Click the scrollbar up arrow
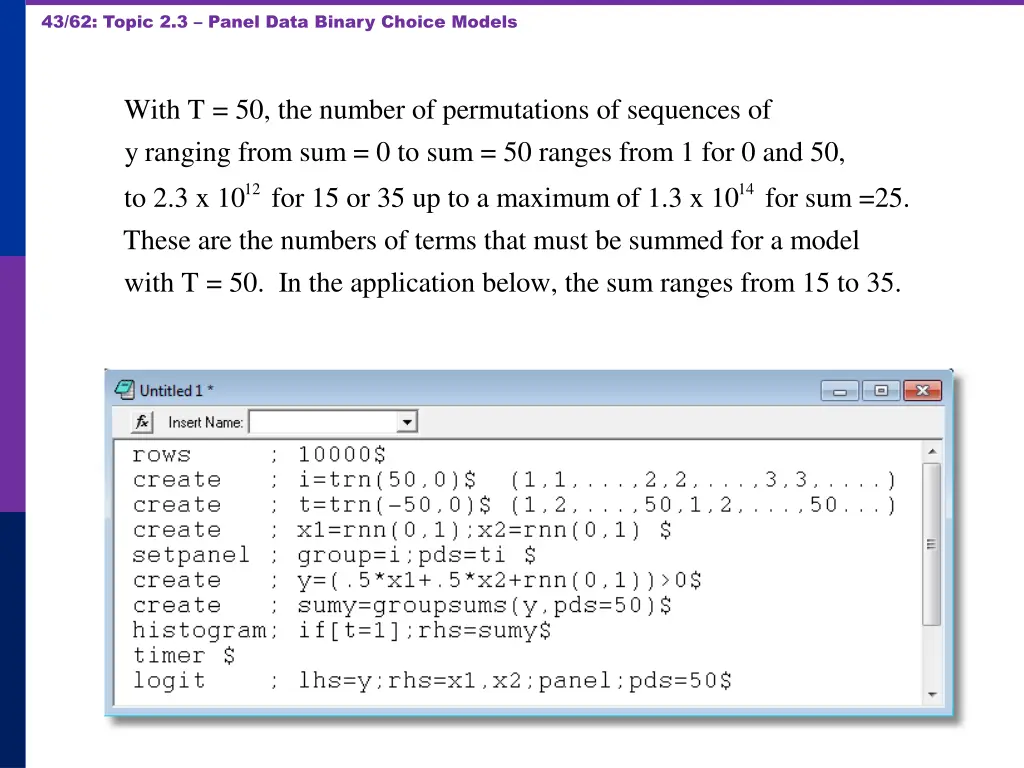The image size is (1024, 768). coord(932,450)
